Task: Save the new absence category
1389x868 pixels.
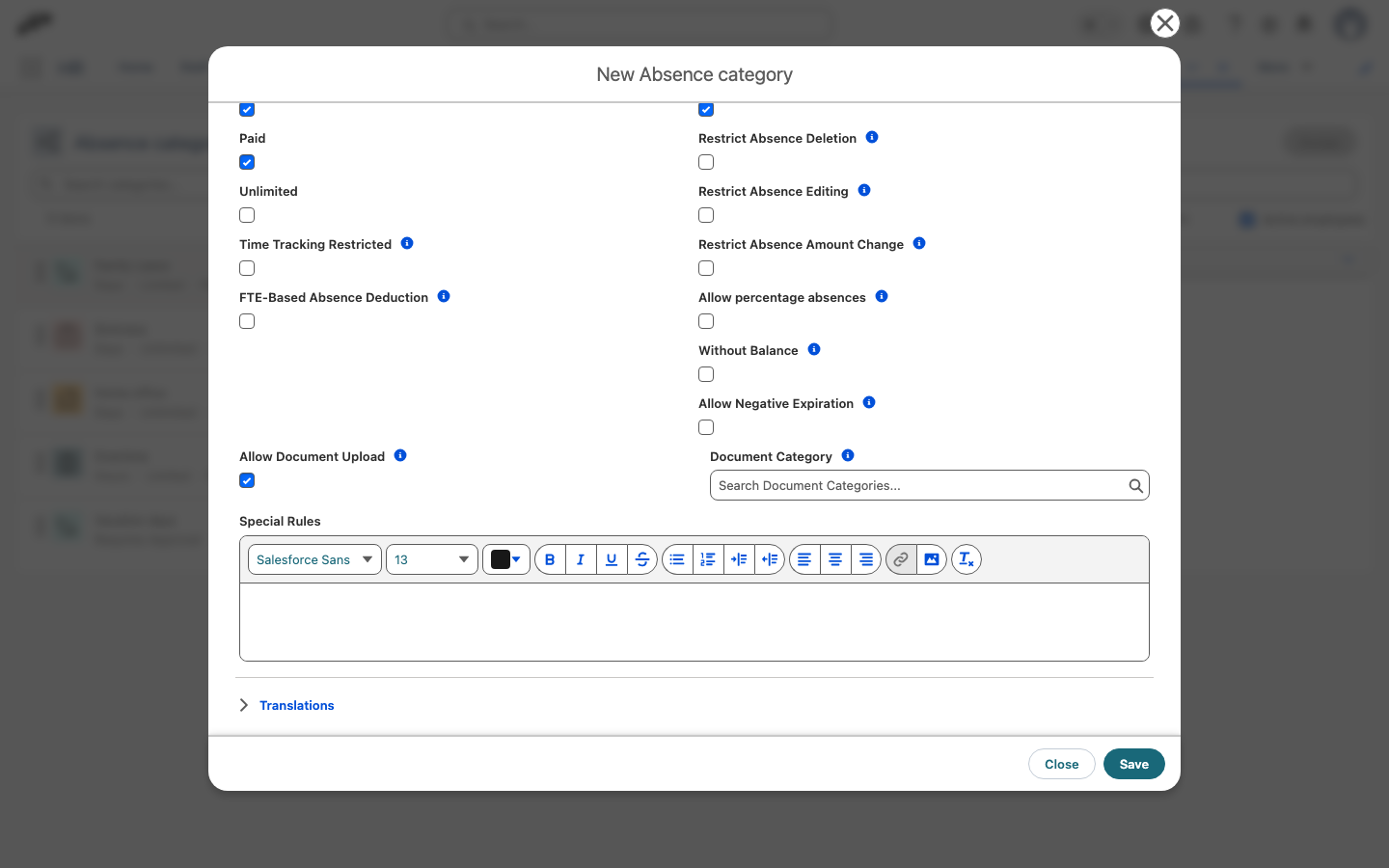Action: [x=1134, y=764]
